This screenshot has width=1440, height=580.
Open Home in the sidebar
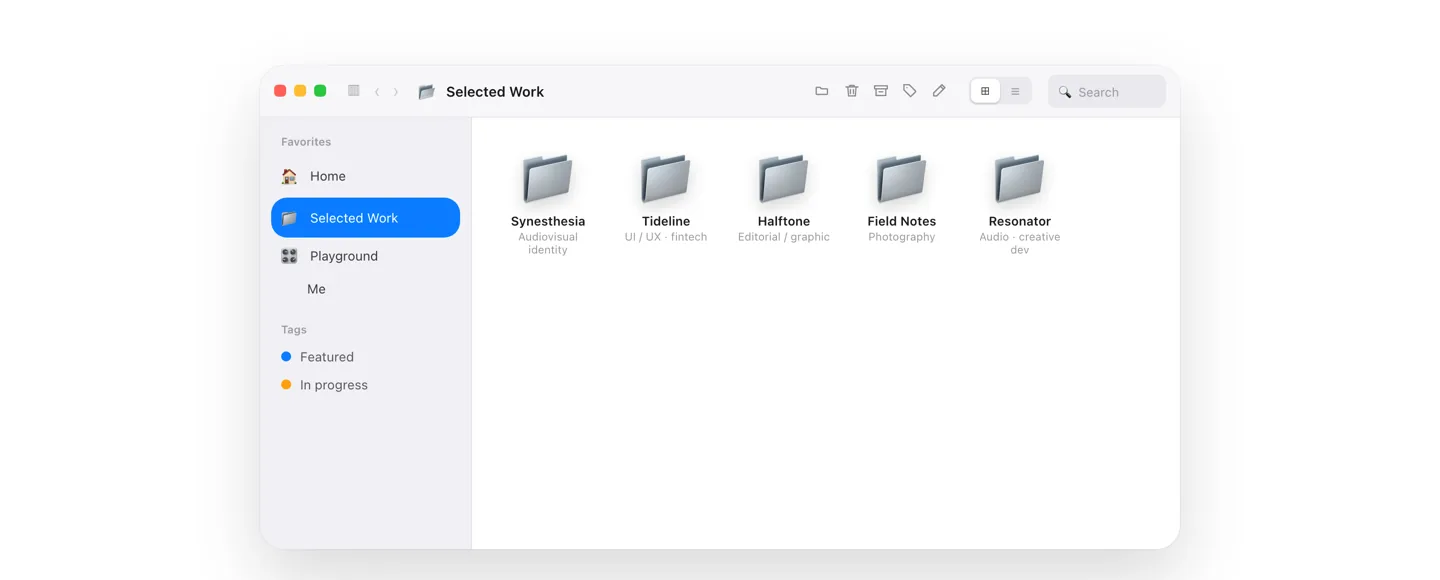click(x=365, y=176)
